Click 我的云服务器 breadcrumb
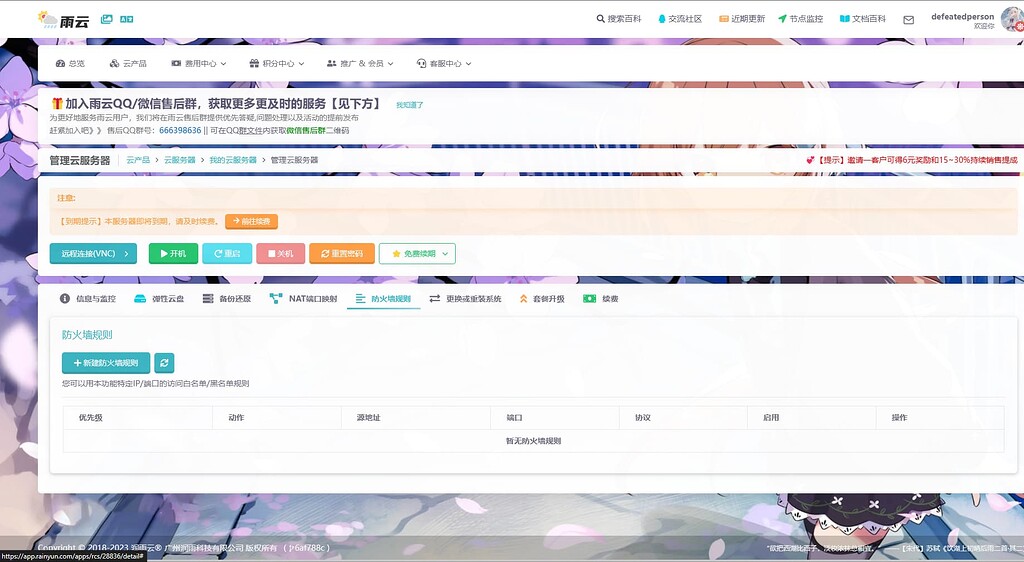The width and height of the screenshot is (1024, 562). pos(233,160)
